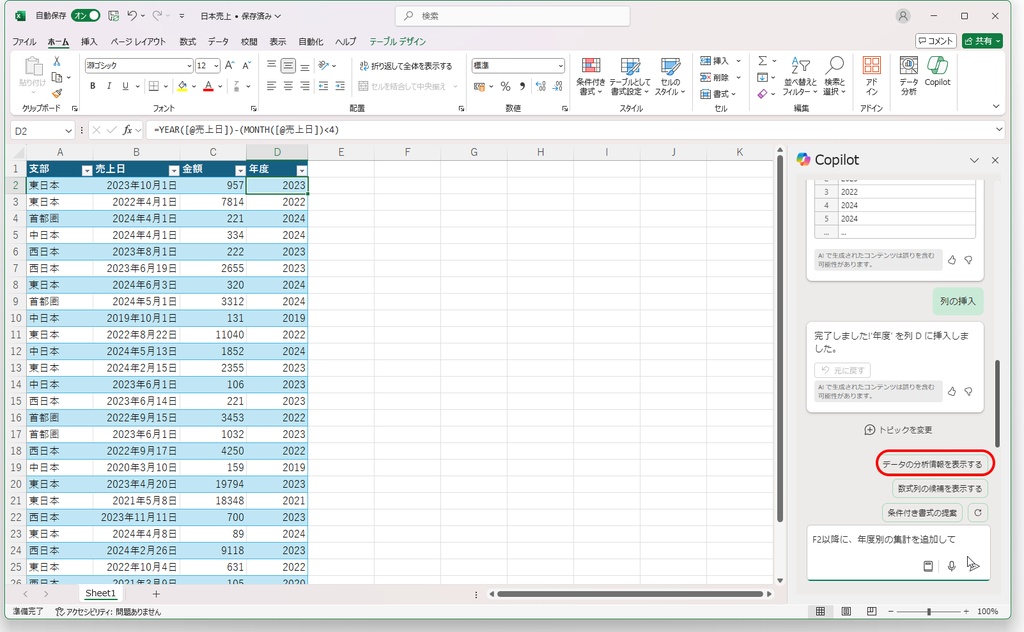The height and width of the screenshot is (632, 1024).
Task: Thumbs up the '年度を列Dに挿入' reply
Action: coord(952,391)
